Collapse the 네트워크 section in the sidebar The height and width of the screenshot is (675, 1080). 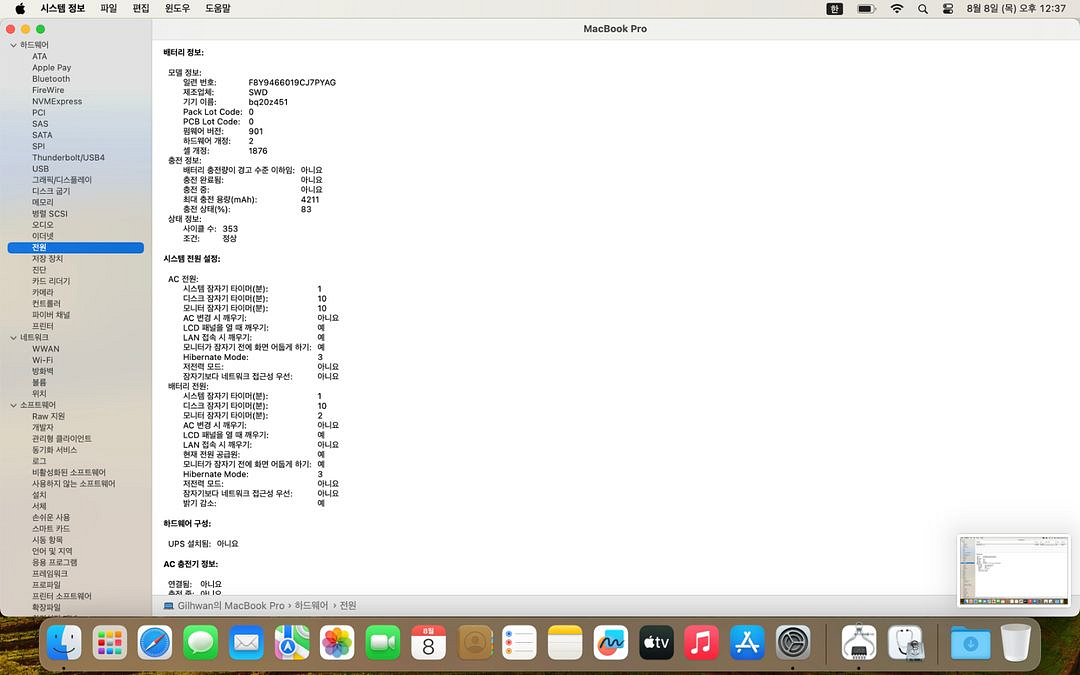(13, 338)
